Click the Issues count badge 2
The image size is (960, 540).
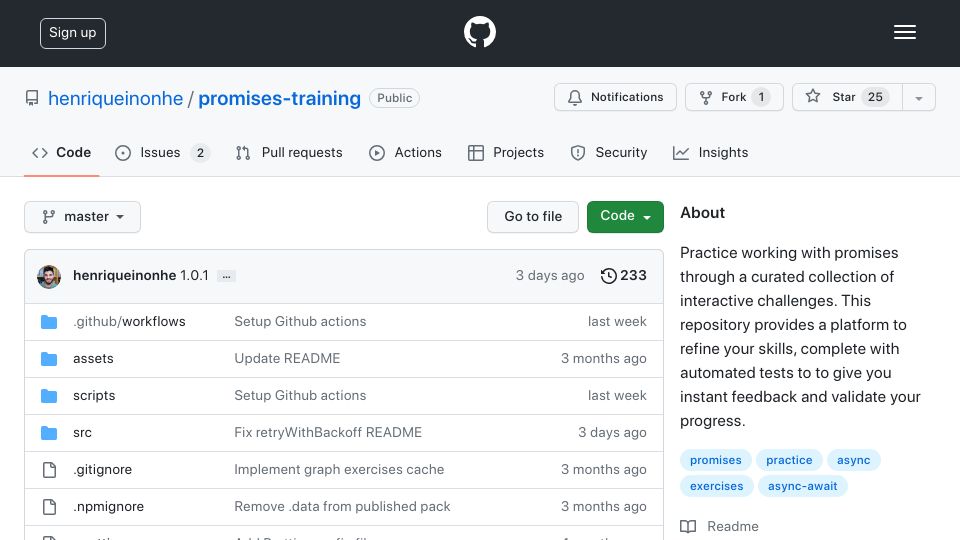click(200, 153)
